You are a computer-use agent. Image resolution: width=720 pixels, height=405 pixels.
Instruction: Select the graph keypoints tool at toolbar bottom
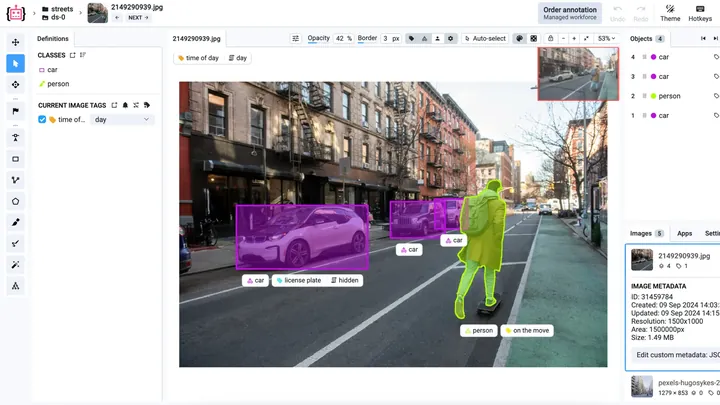point(16,286)
